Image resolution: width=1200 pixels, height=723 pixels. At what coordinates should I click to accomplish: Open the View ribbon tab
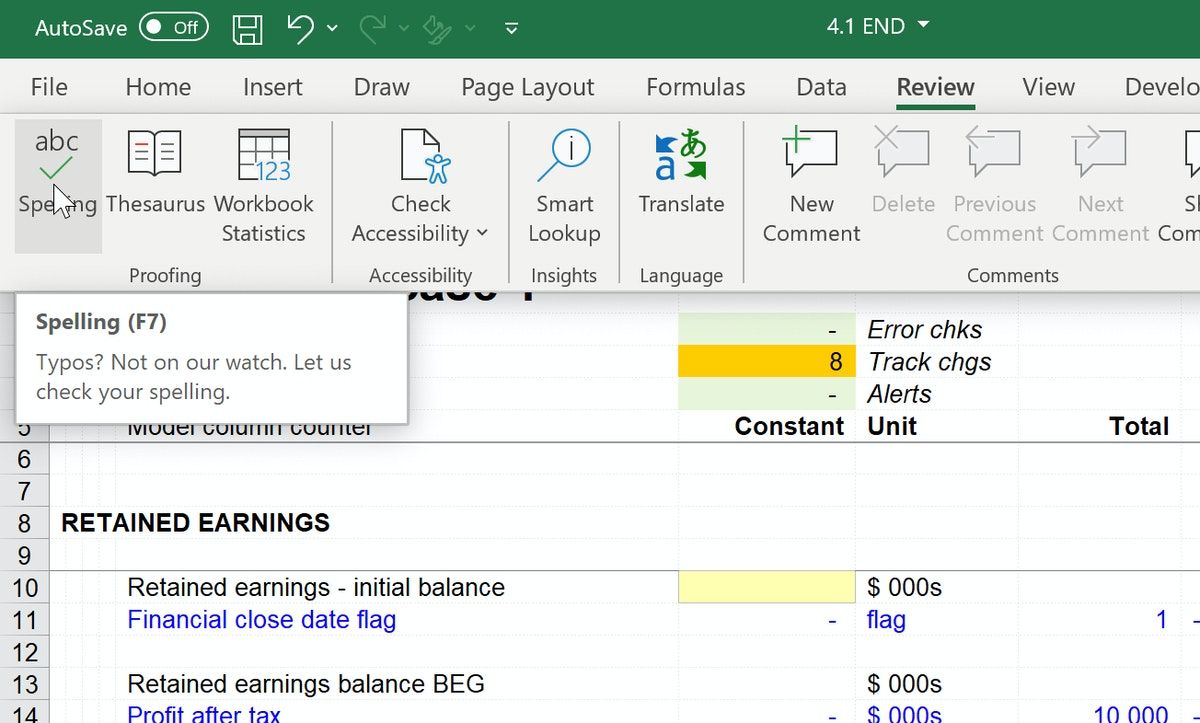click(1047, 88)
